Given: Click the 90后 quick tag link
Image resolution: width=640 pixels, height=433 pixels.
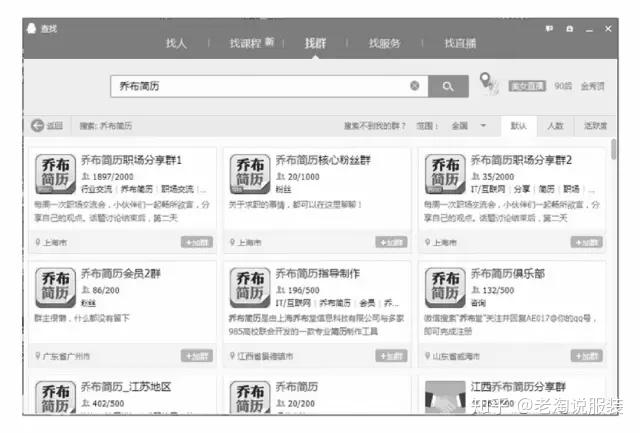Looking at the screenshot, I should 563,86.
